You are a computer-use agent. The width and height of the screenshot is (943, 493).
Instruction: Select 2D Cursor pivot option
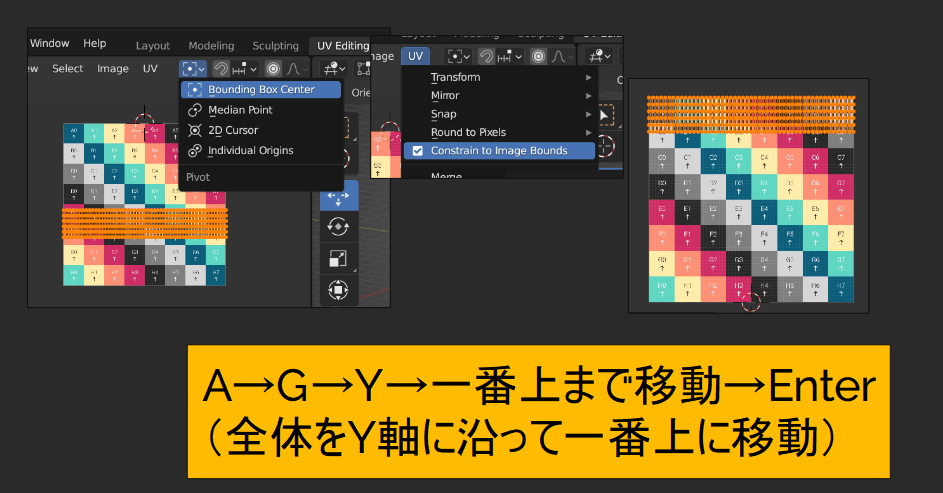coord(261,130)
